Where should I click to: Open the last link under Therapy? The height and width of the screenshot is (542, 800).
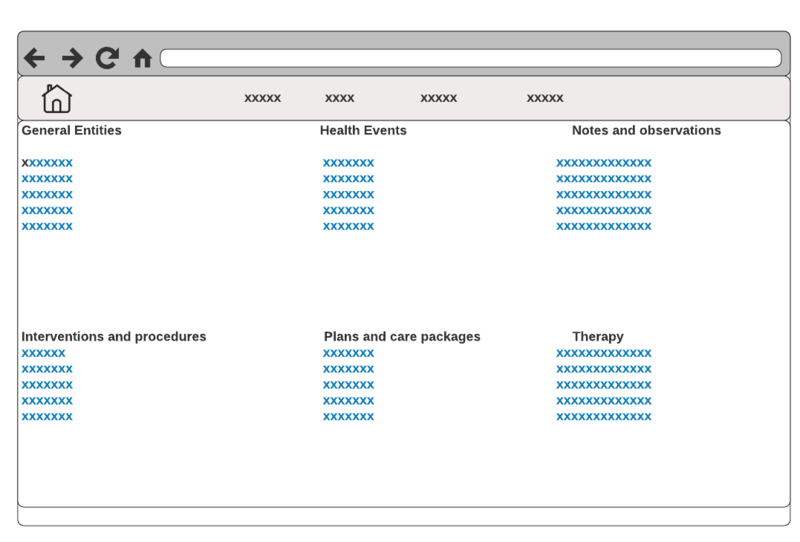point(604,416)
